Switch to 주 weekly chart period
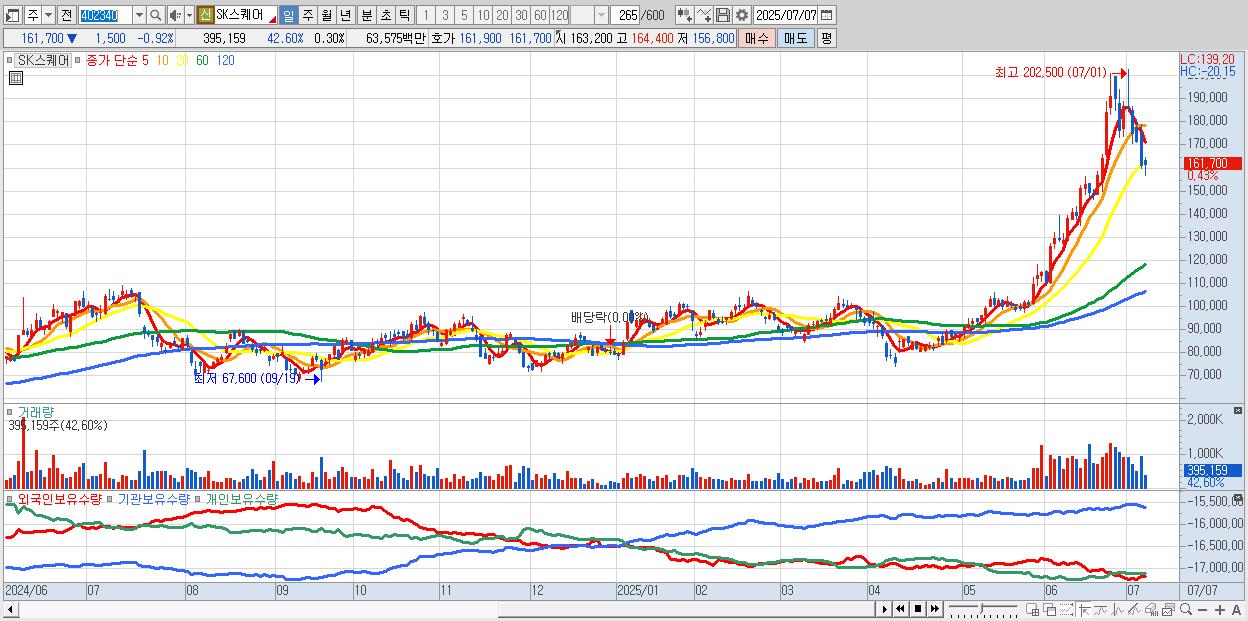This screenshot has width=1248, height=621. point(307,15)
